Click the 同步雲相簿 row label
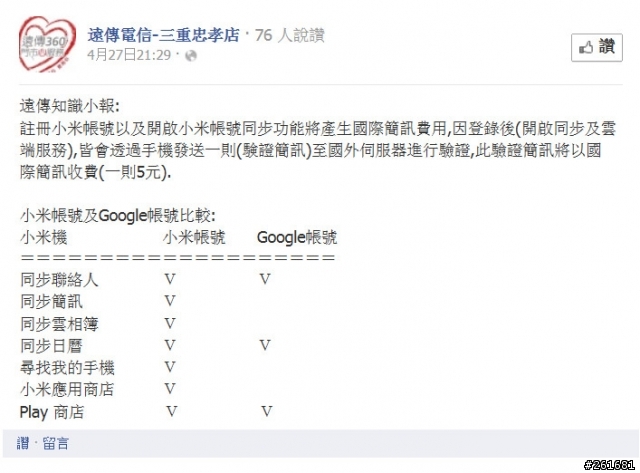 (x=59, y=324)
